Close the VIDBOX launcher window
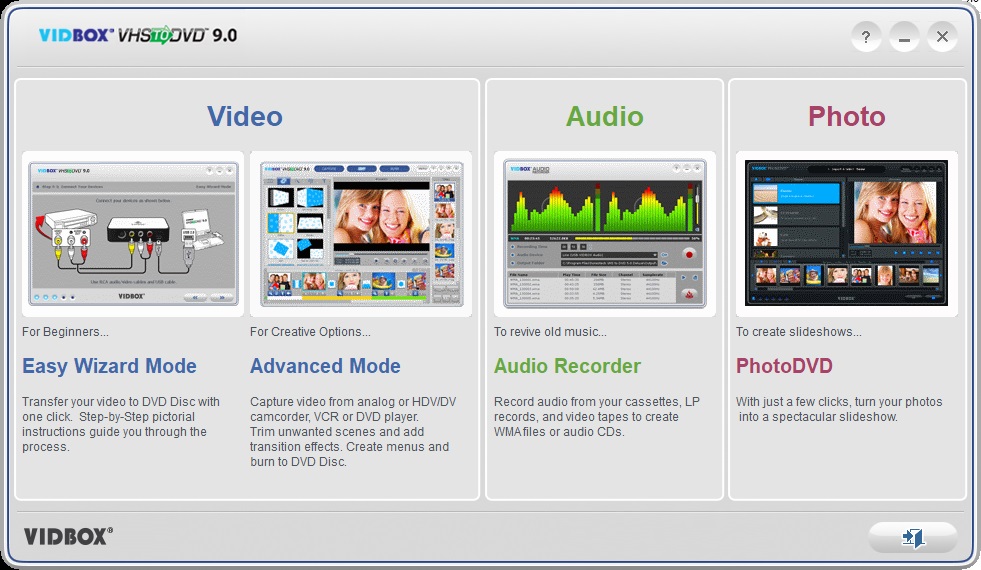The width and height of the screenshot is (981, 570). pos(942,37)
